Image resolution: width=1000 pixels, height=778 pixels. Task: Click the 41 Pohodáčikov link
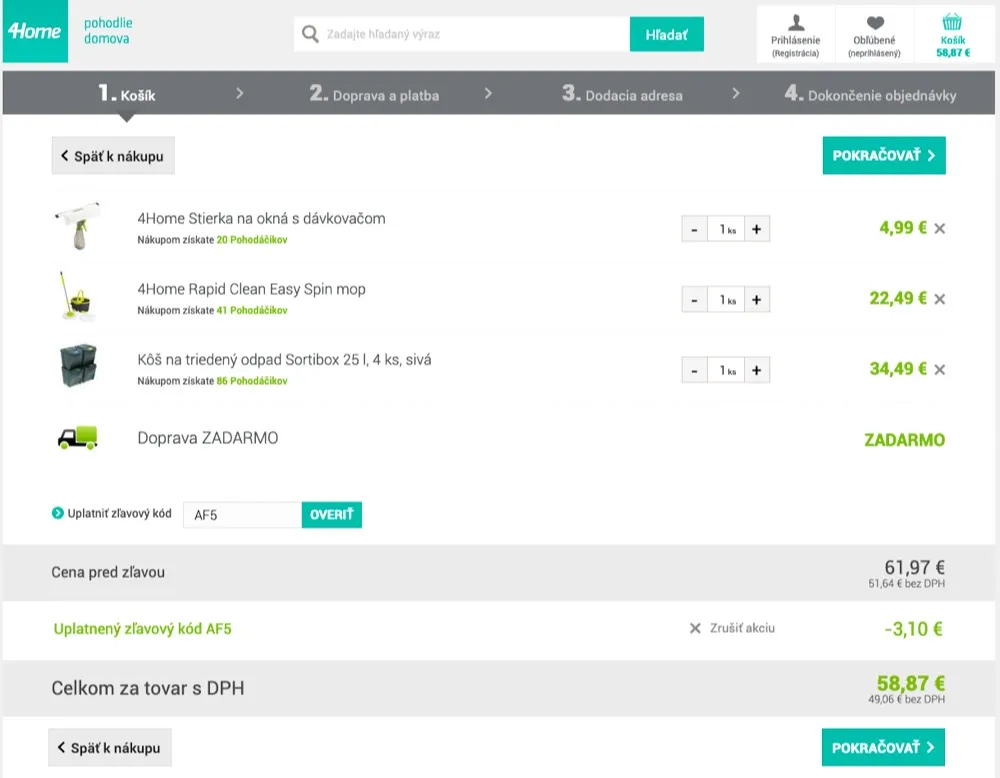coord(252,311)
